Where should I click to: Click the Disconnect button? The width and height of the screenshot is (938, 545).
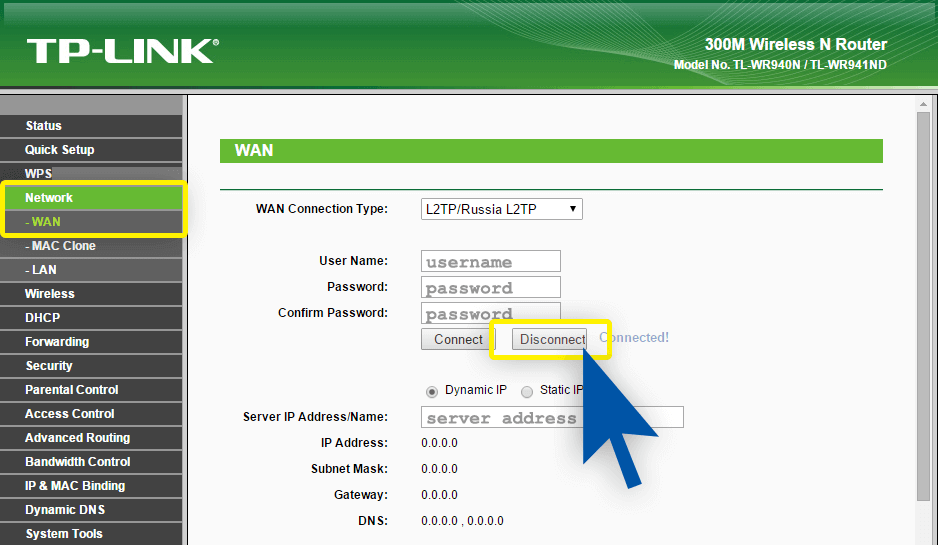tap(549, 339)
